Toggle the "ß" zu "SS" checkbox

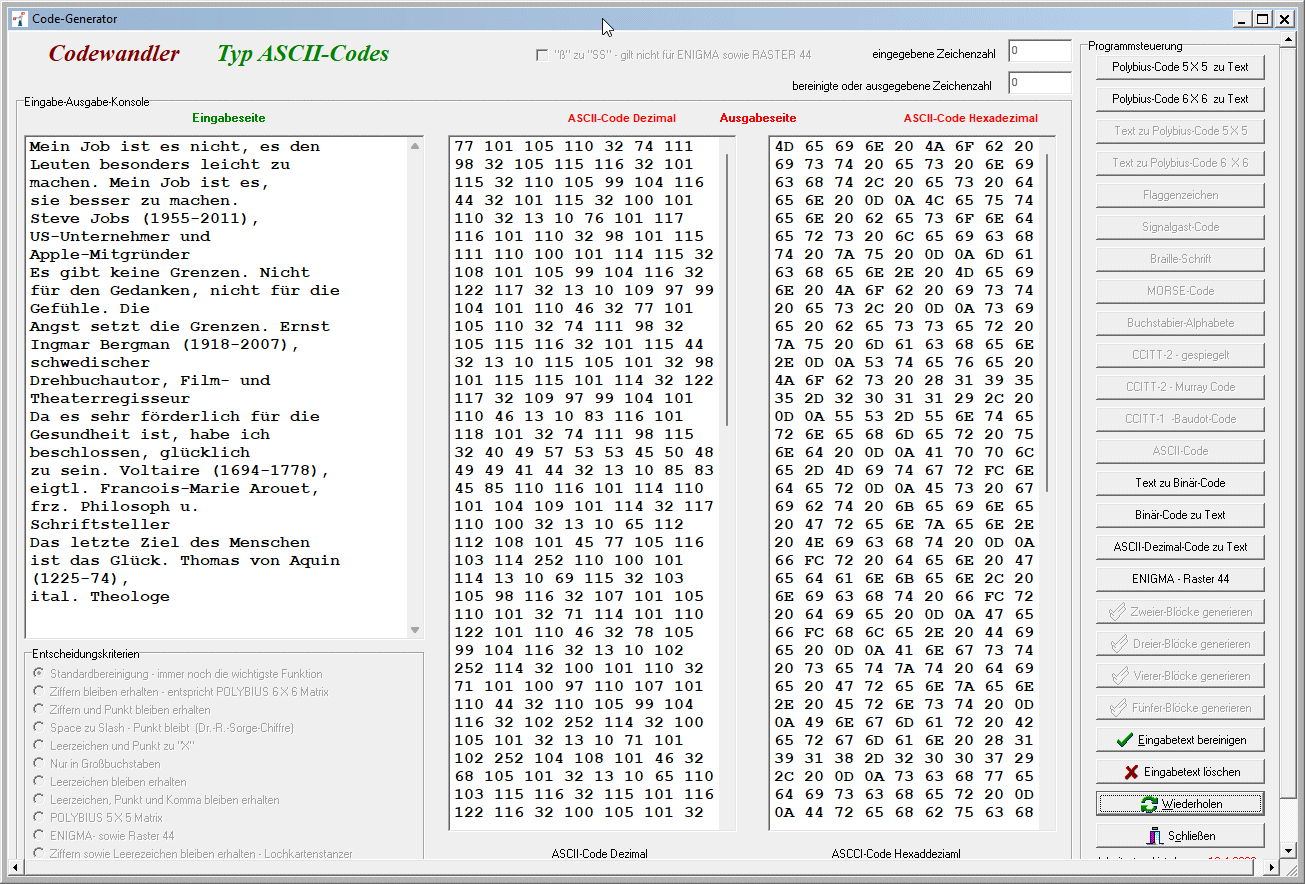[542, 55]
